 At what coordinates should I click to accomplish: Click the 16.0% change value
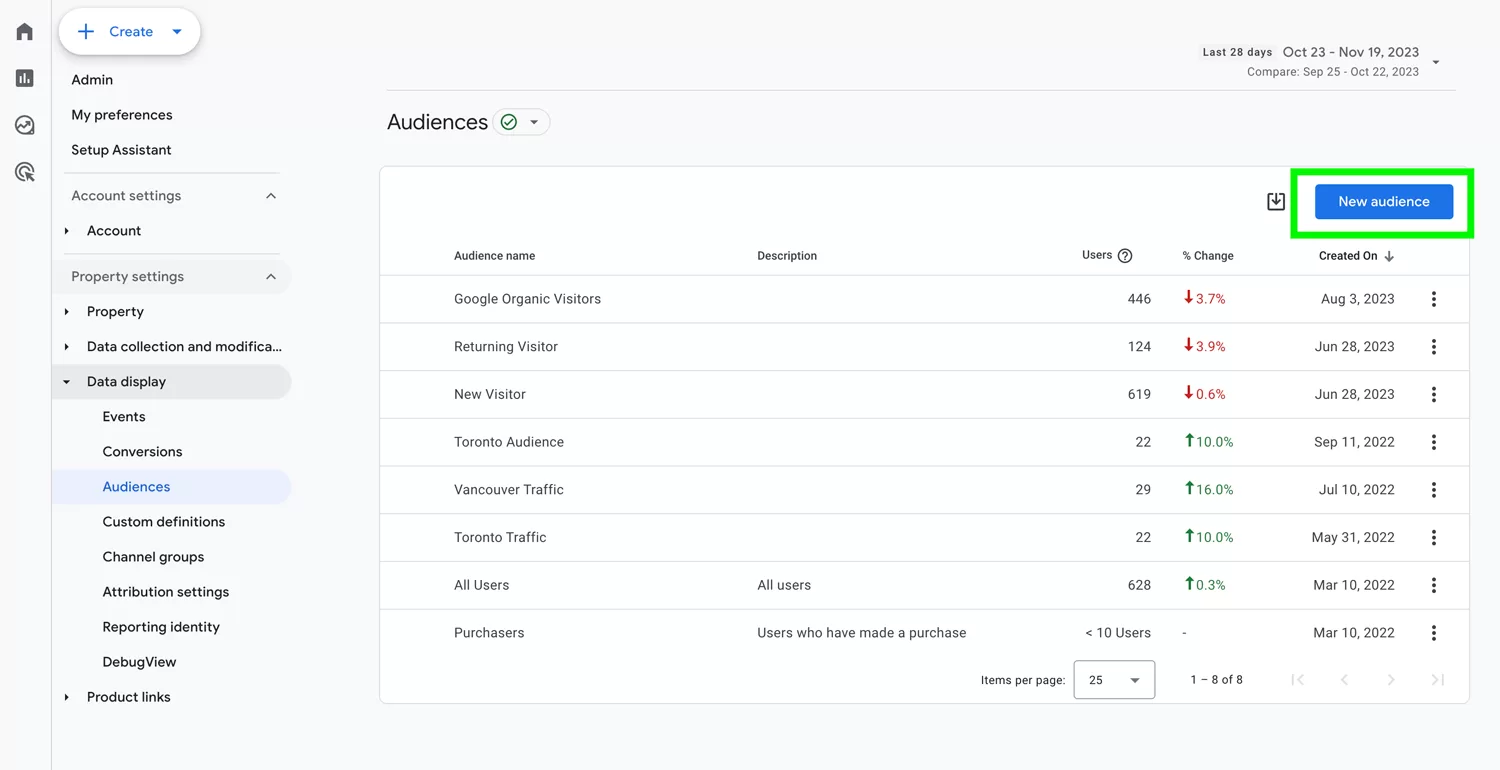pos(1209,490)
